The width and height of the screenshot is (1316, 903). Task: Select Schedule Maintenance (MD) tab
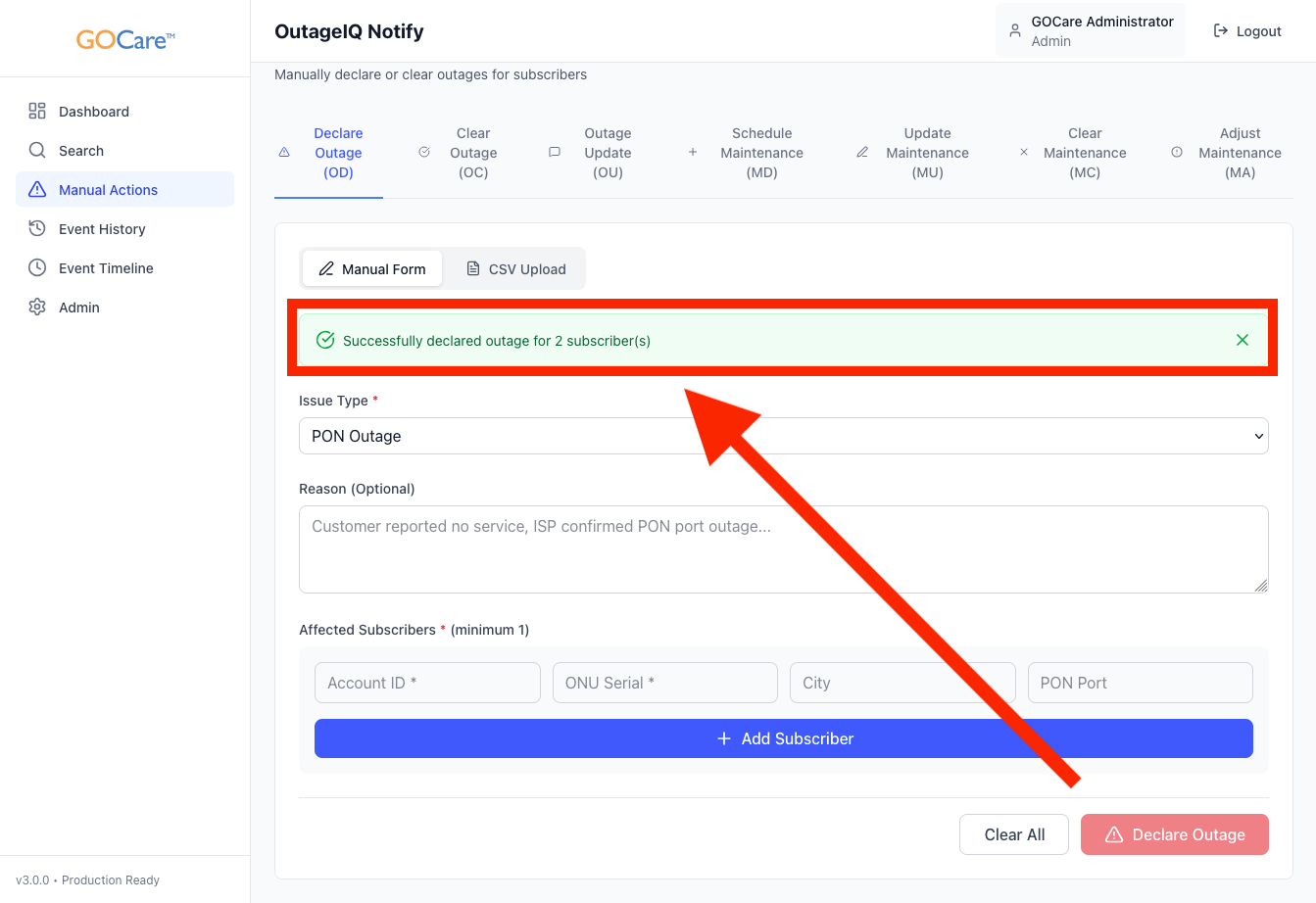point(760,153)
